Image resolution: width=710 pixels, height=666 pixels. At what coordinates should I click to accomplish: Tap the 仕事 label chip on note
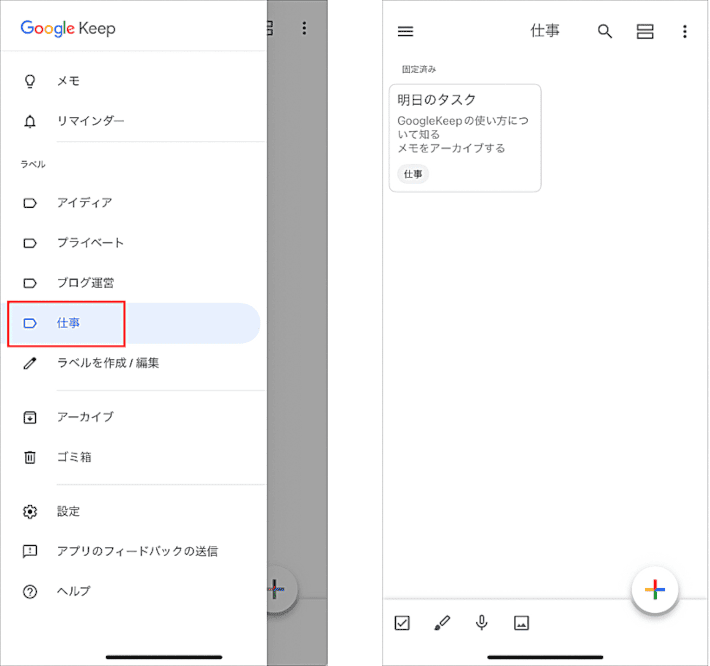click(x=413, y=174)
